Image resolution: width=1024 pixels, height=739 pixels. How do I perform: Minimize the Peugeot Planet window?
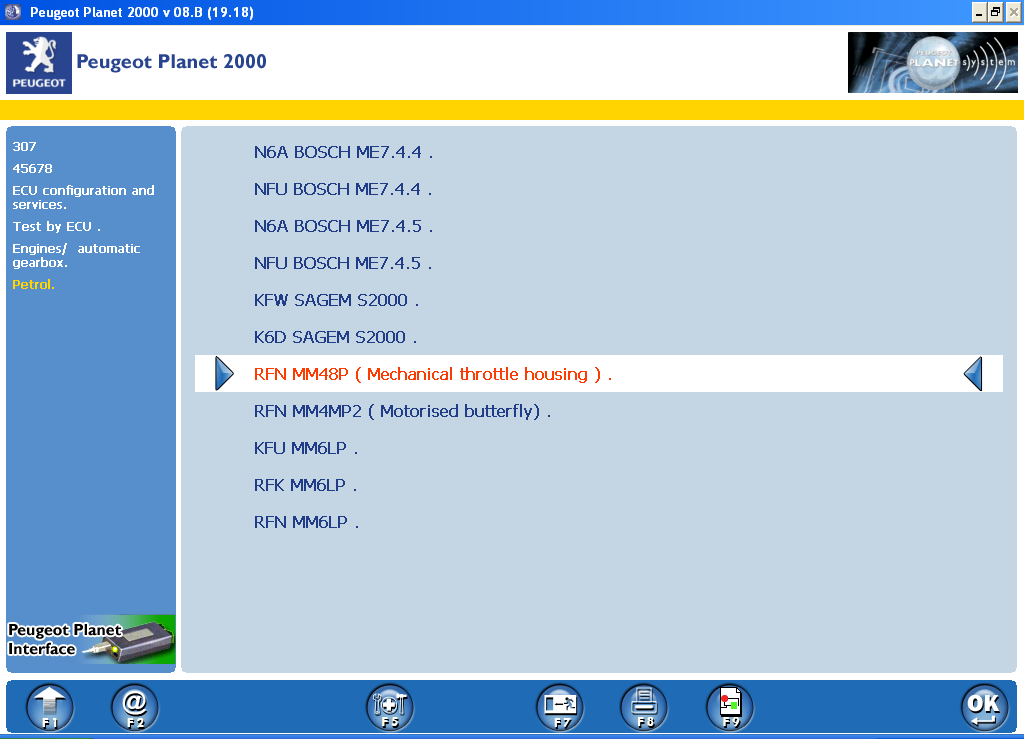click(979, 12)
